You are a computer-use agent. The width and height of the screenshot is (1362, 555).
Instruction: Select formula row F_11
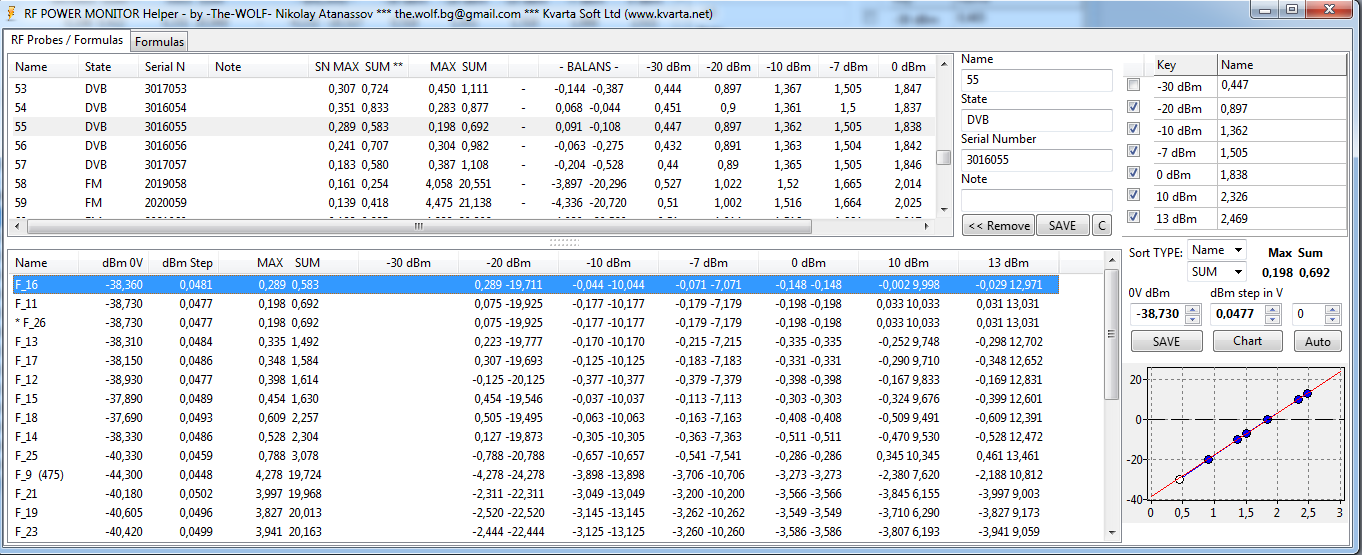535,304
